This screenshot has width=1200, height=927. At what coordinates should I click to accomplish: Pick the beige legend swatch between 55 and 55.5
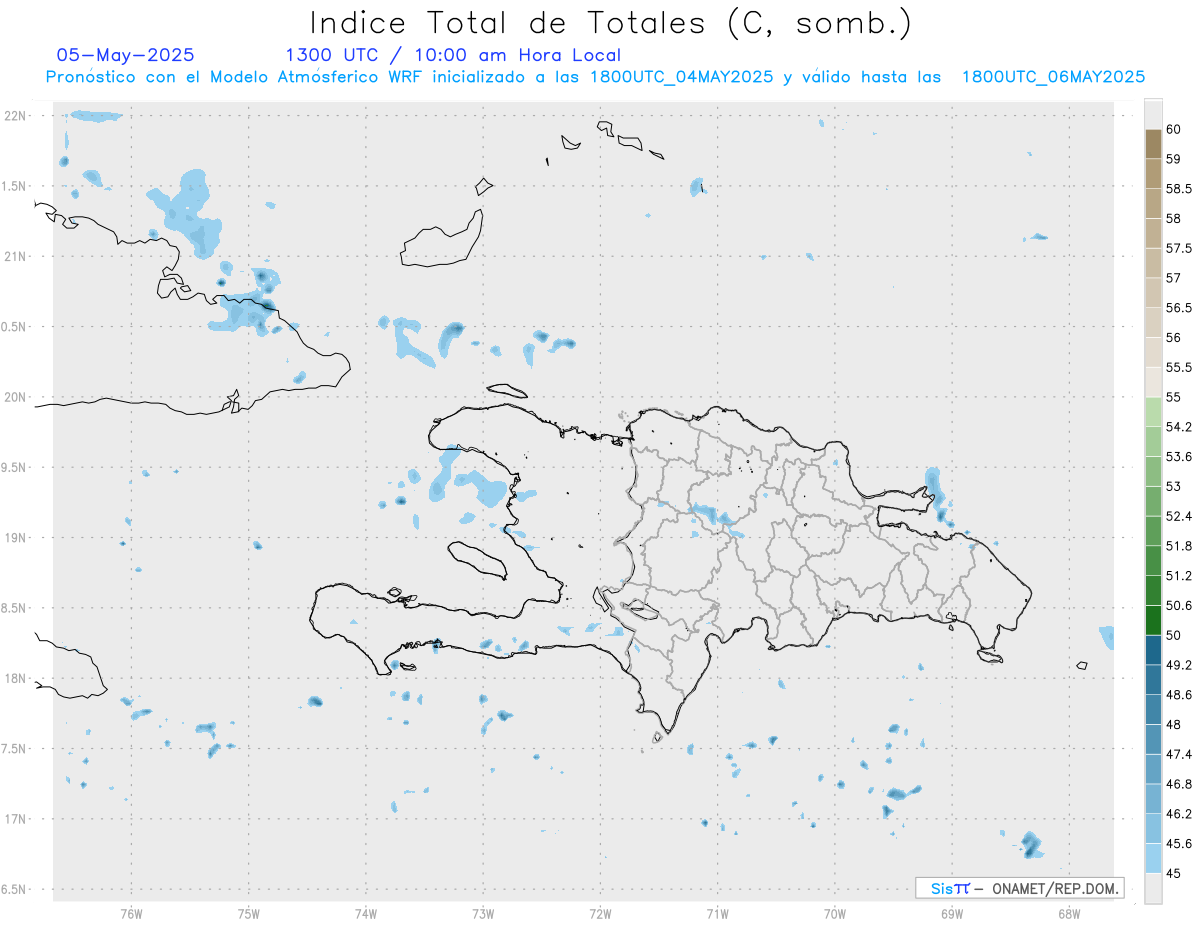click(1153, 382)
